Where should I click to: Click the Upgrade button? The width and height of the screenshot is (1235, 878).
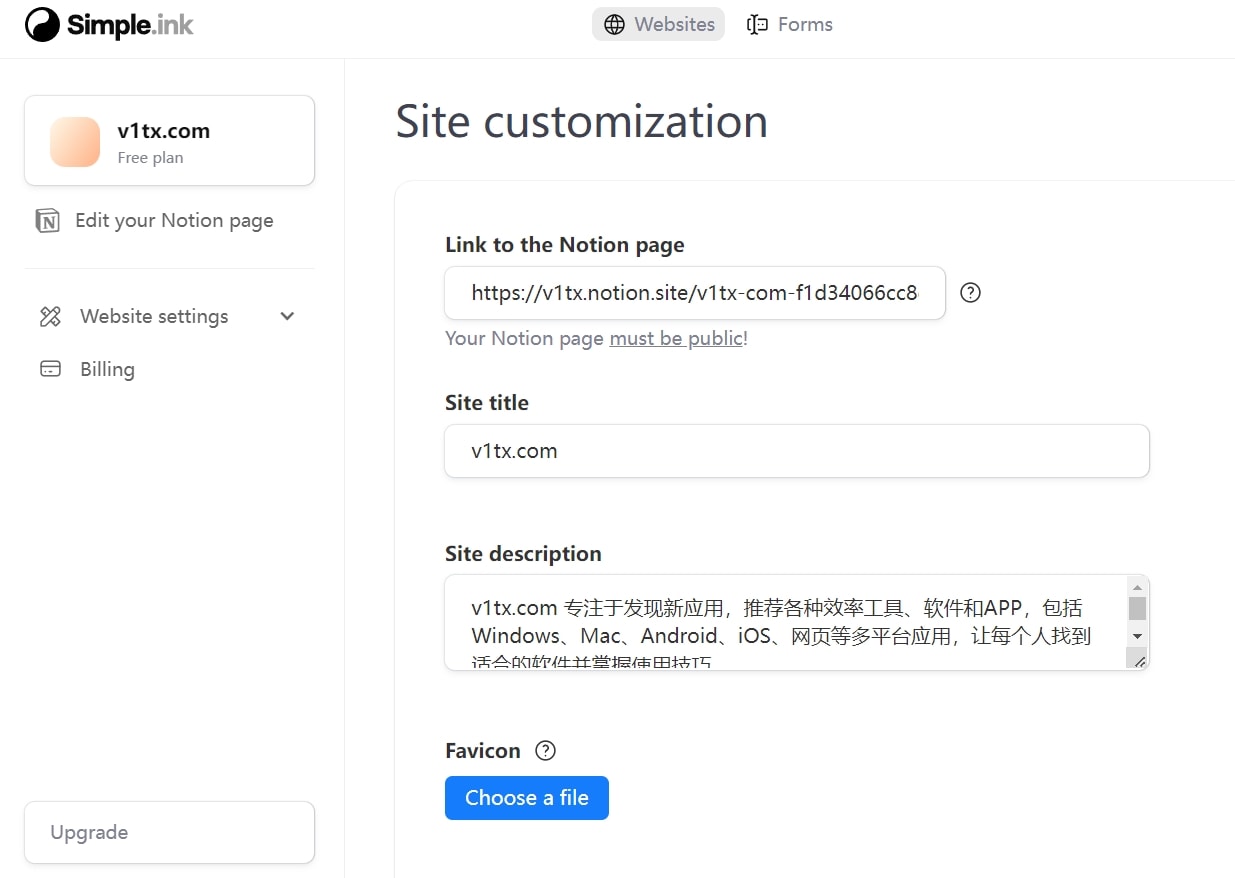coord(169,832)
